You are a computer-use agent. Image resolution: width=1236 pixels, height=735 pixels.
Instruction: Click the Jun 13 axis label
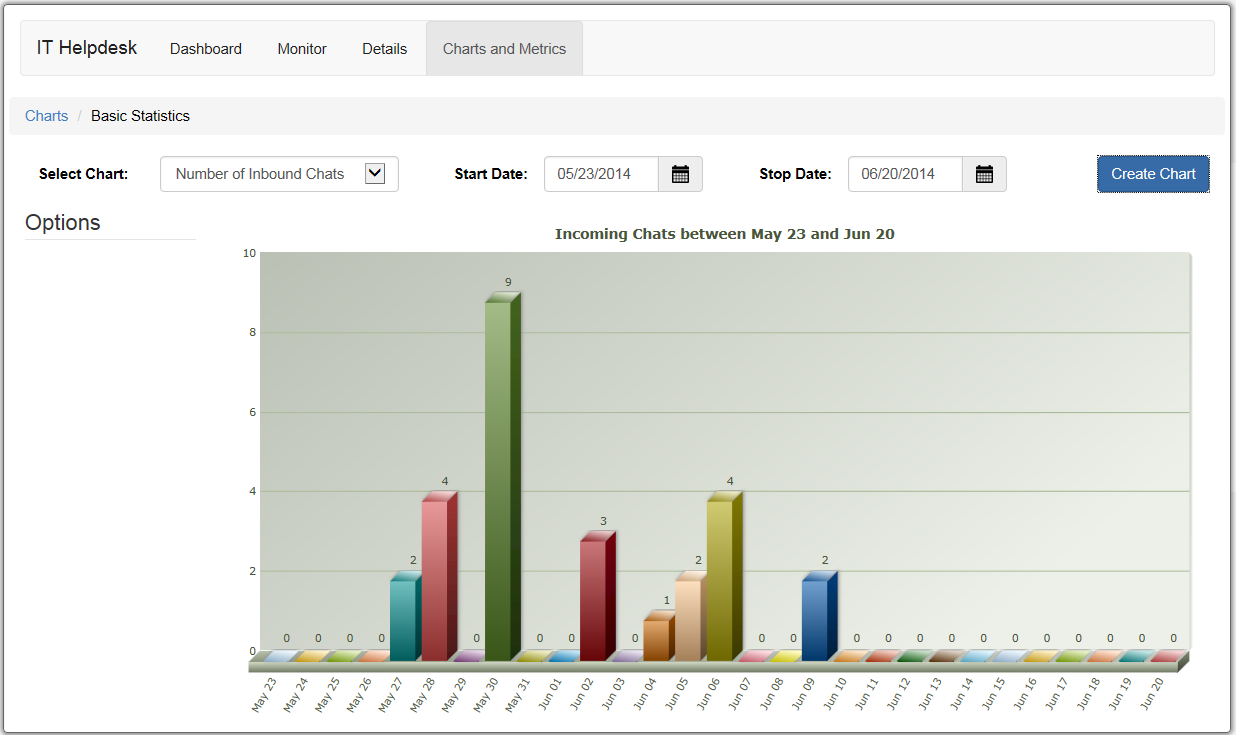point(930,694)
